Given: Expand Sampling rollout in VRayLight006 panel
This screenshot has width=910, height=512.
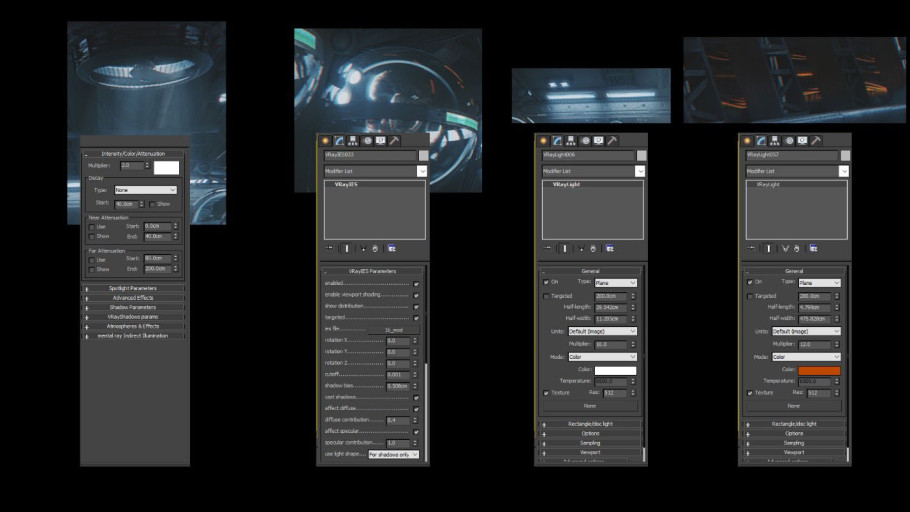Looking at the screenshot, I should click(x=590, y=443).
